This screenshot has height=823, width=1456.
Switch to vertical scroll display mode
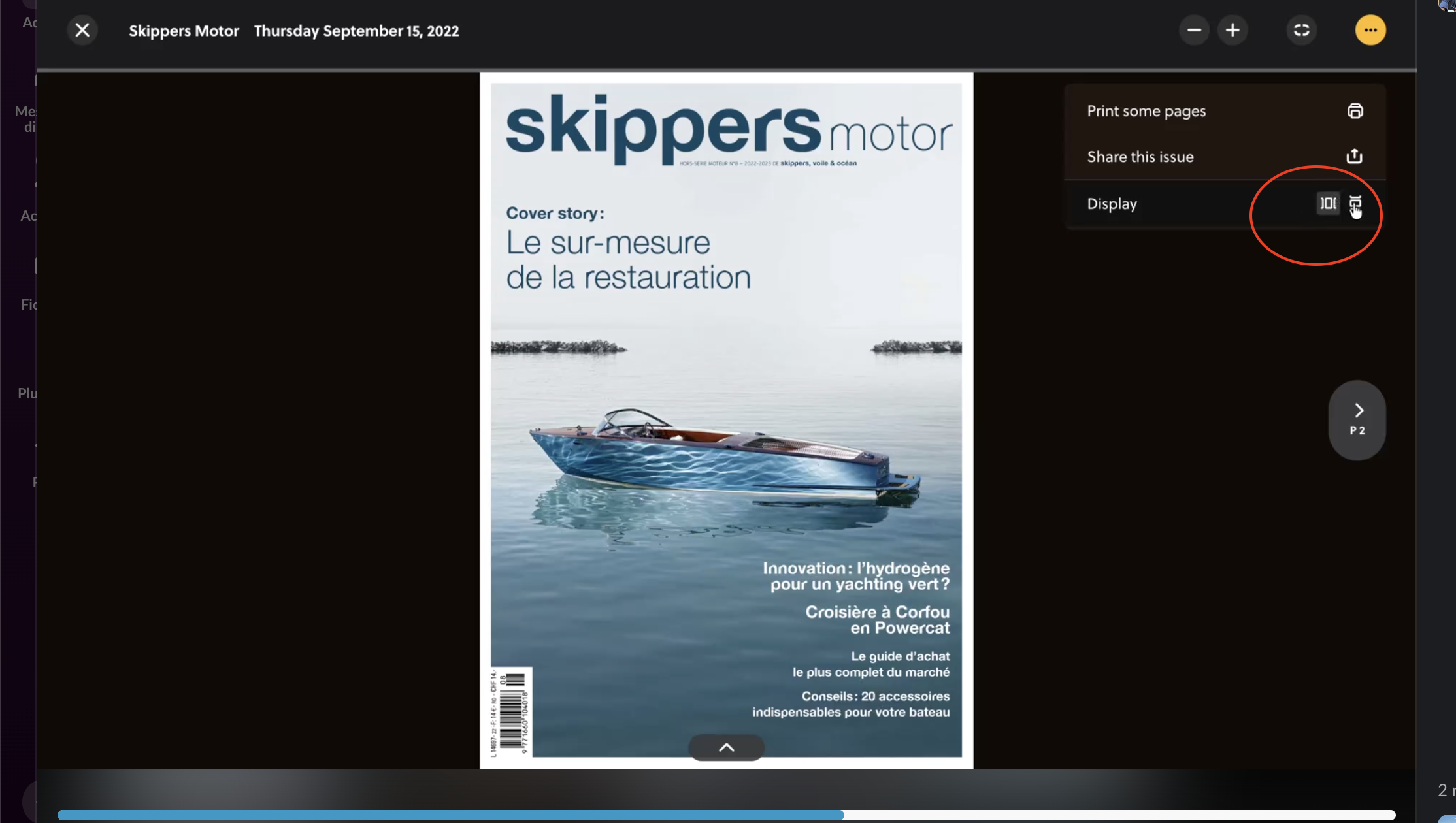pos(1355,204)
